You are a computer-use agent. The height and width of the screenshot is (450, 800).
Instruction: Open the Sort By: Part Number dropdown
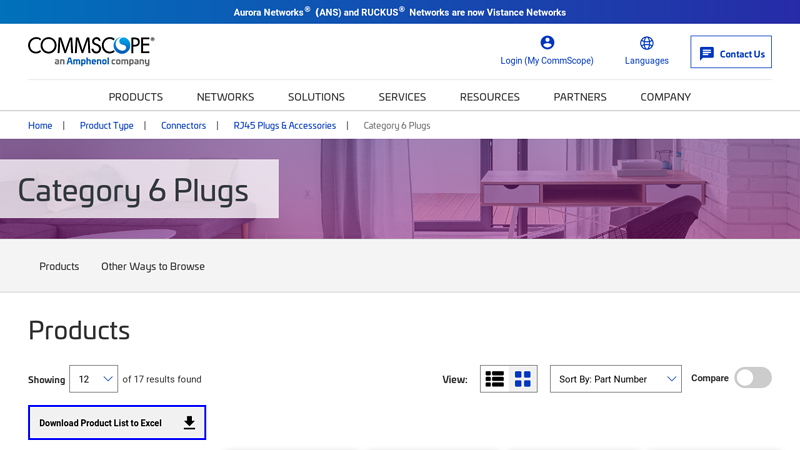(615, 379)
